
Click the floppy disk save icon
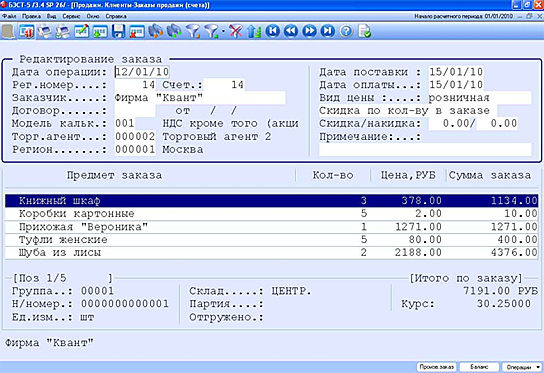118,32
